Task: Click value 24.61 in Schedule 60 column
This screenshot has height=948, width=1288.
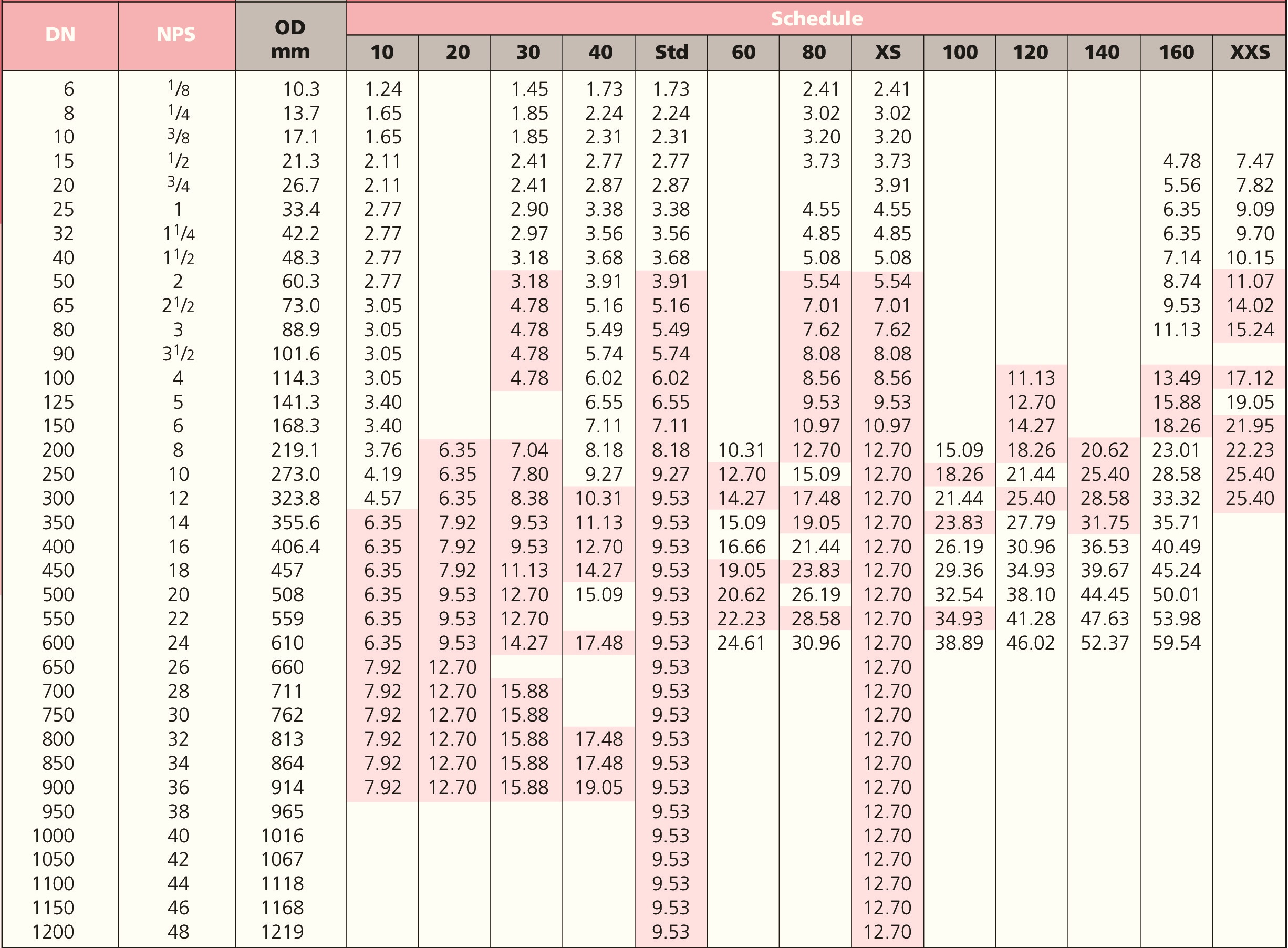Action: [x=741, y=643]
